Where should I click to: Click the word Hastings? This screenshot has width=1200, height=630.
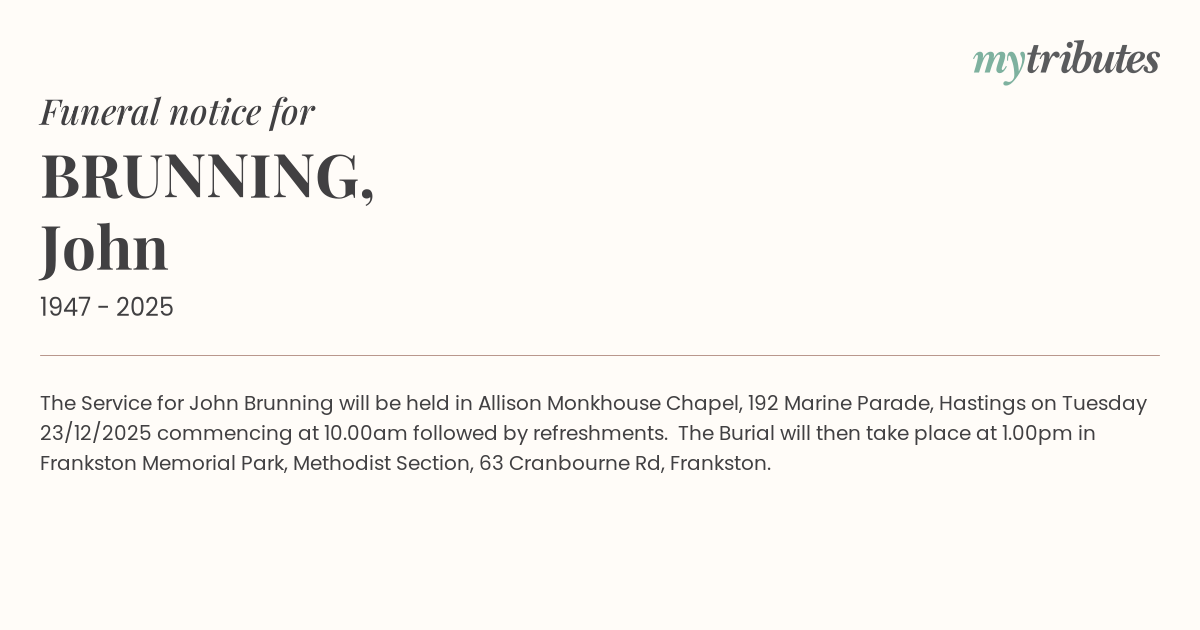(982, 403)
